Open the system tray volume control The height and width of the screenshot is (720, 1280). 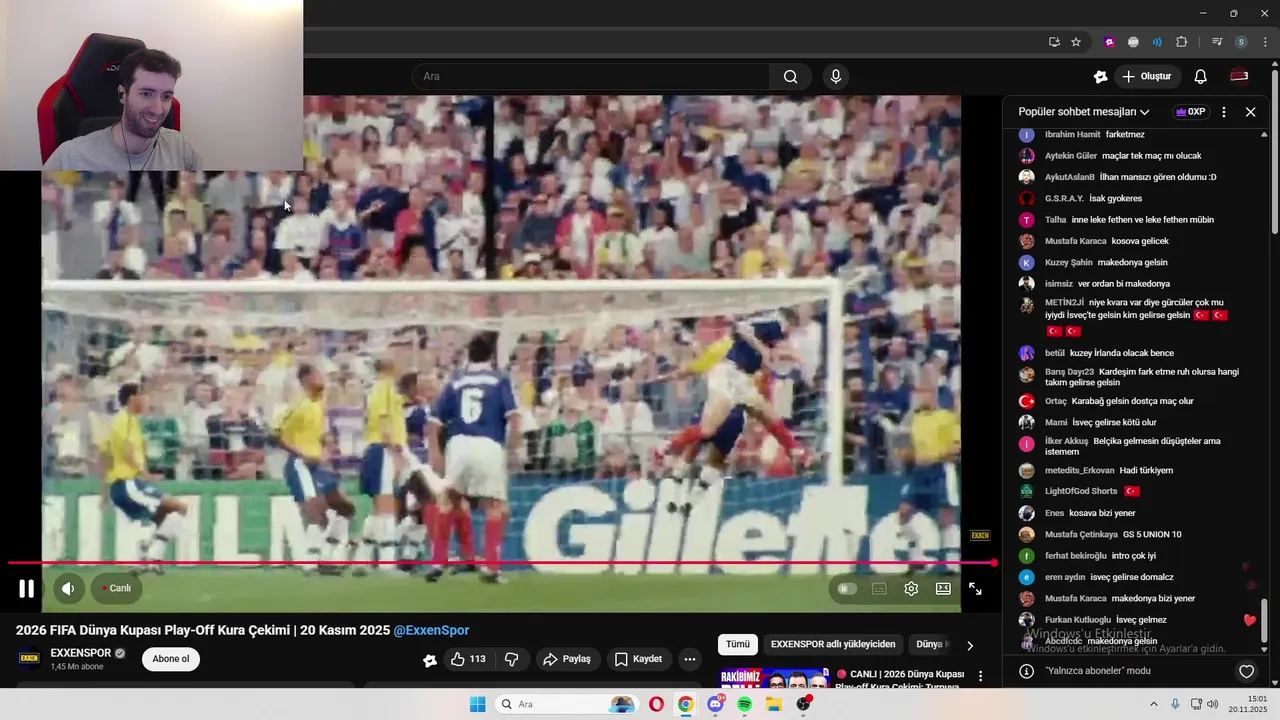(x=1212, y=704)
